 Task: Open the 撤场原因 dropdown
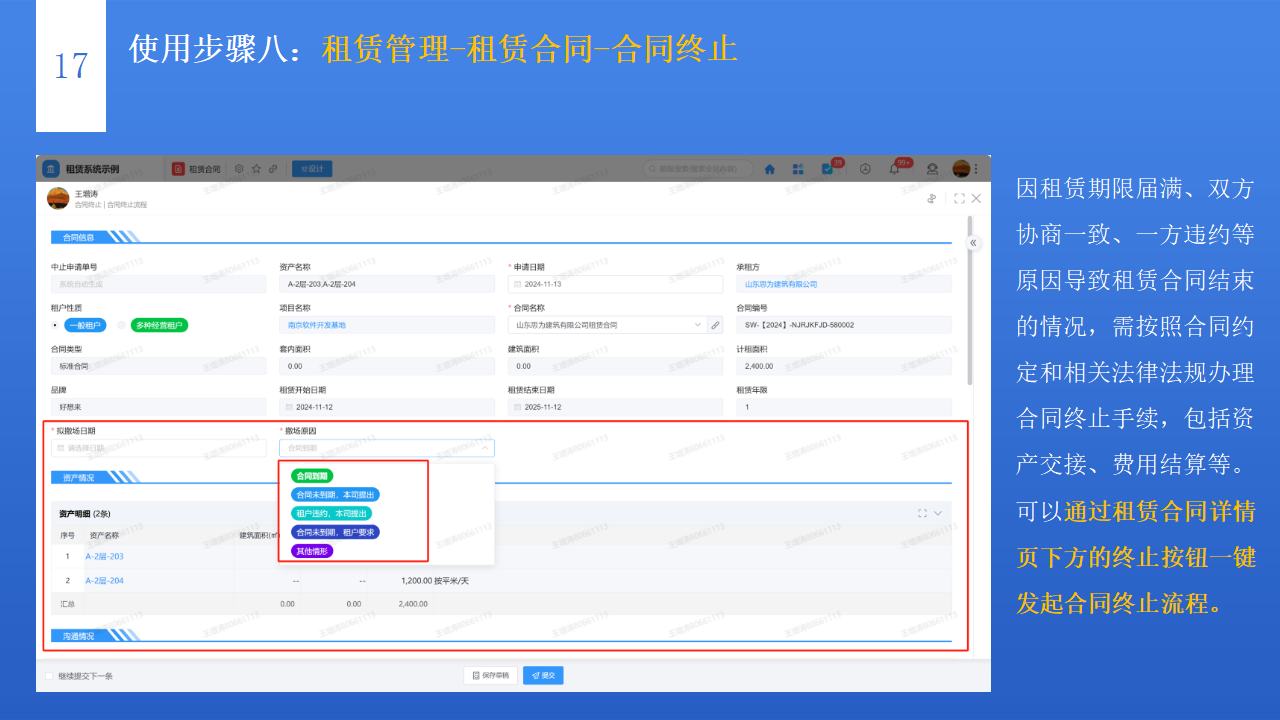tap(387, 448)
